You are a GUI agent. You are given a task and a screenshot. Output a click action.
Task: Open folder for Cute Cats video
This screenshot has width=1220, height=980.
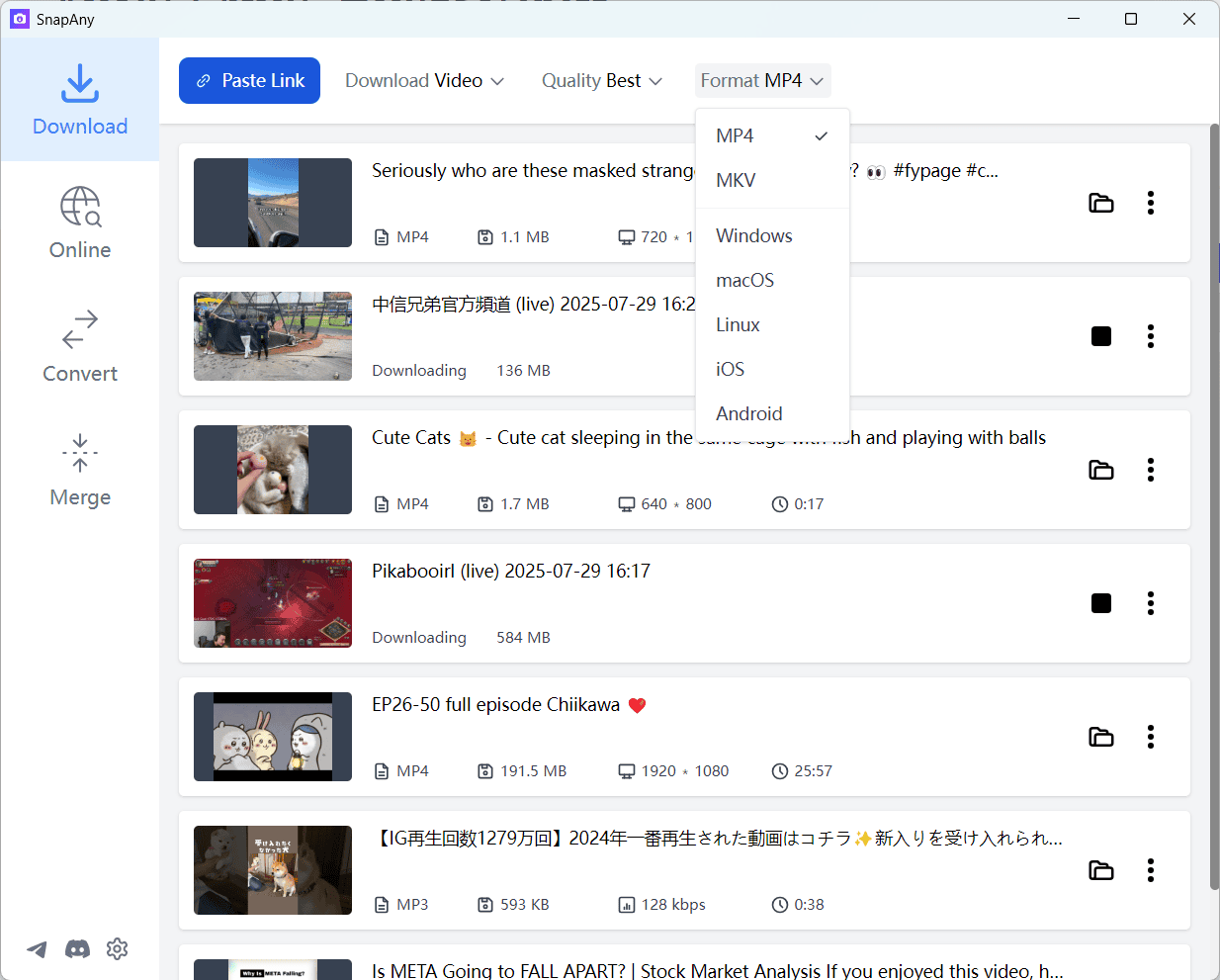pos(1101,470)
